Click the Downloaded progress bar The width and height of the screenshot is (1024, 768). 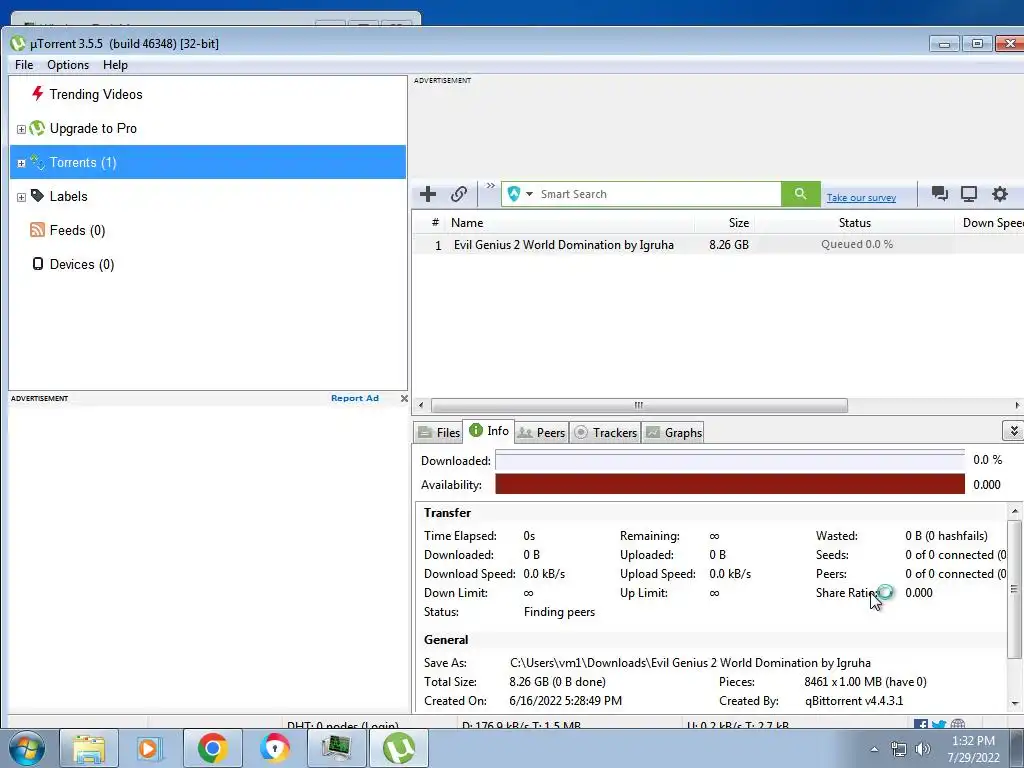click(729, 460)
